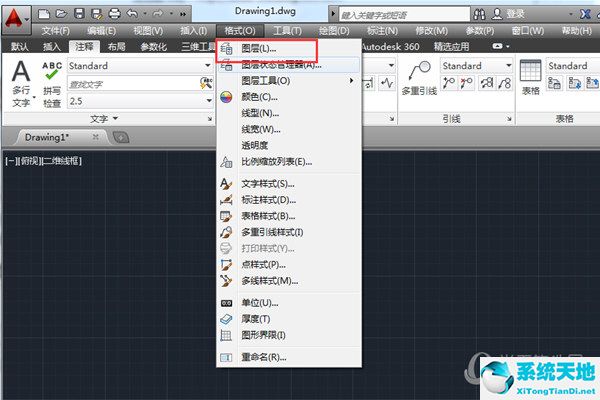
Task: Launch 引线 panel dialog arrow
Action: (x=509, y=119)
